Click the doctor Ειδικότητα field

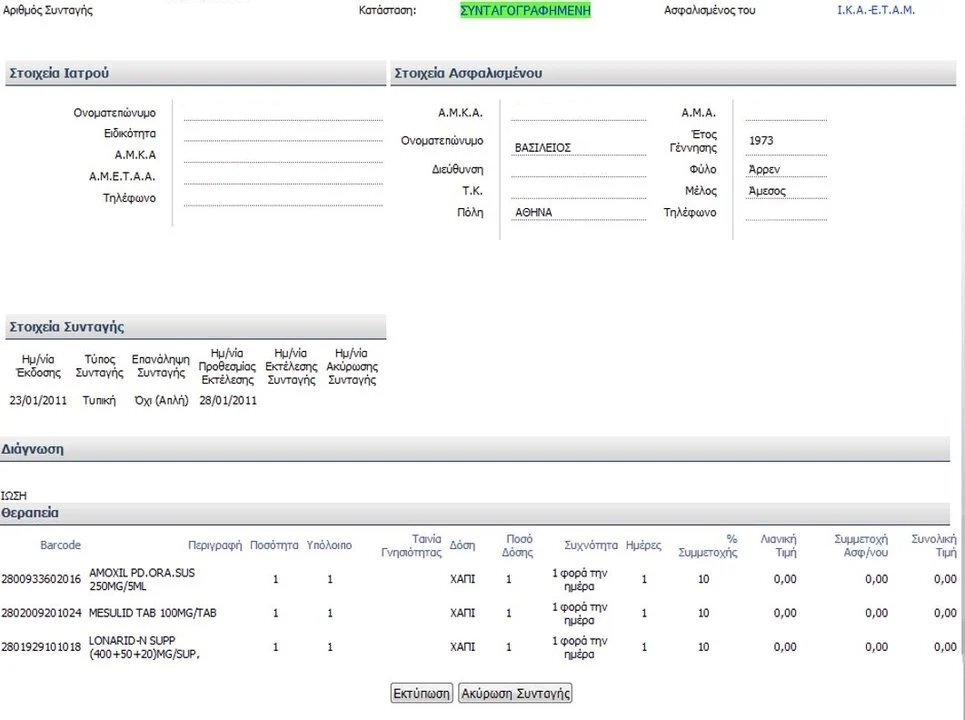tap(283, 134)
